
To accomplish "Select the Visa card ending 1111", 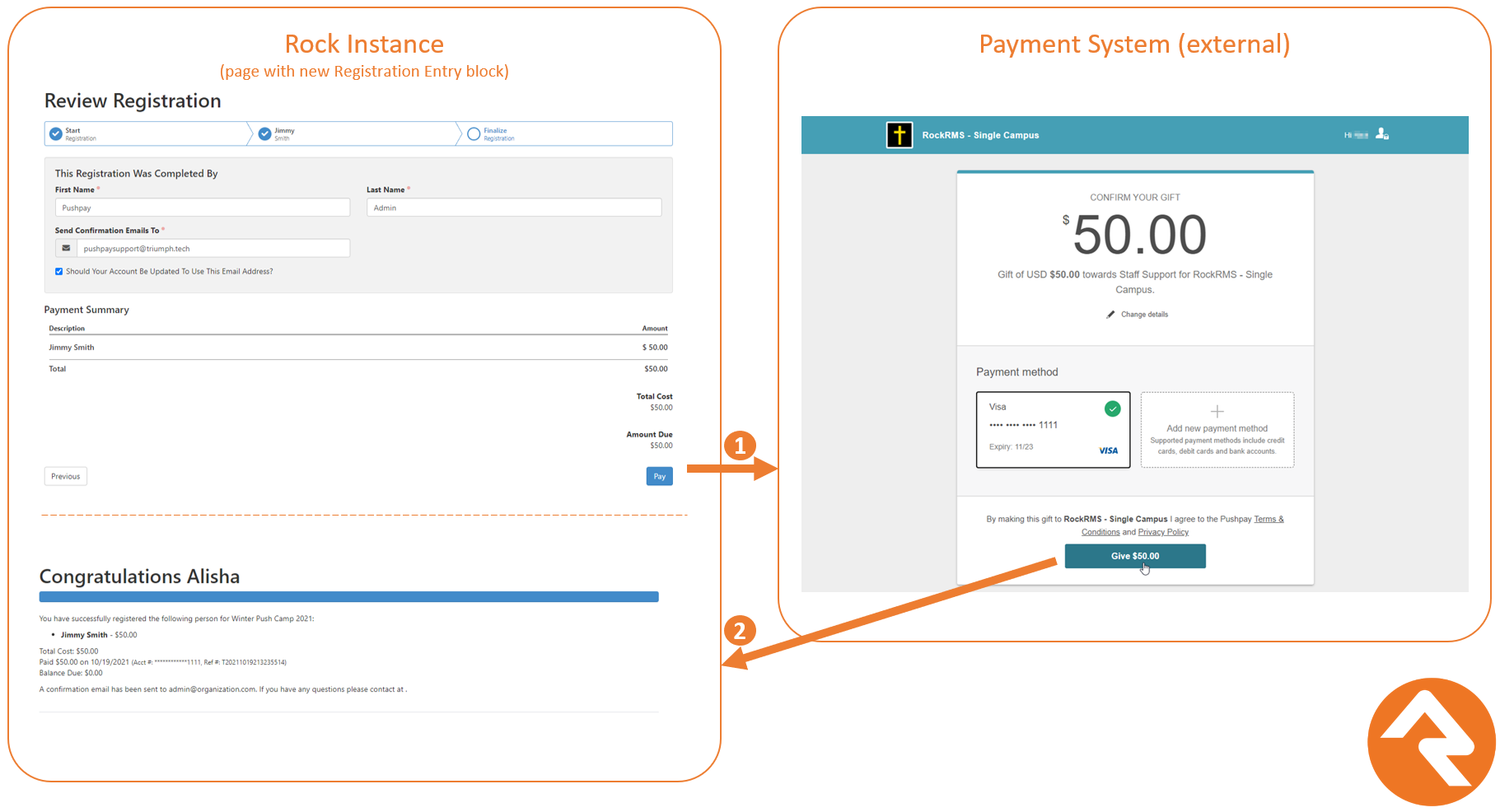I will tap(1053, 430).
